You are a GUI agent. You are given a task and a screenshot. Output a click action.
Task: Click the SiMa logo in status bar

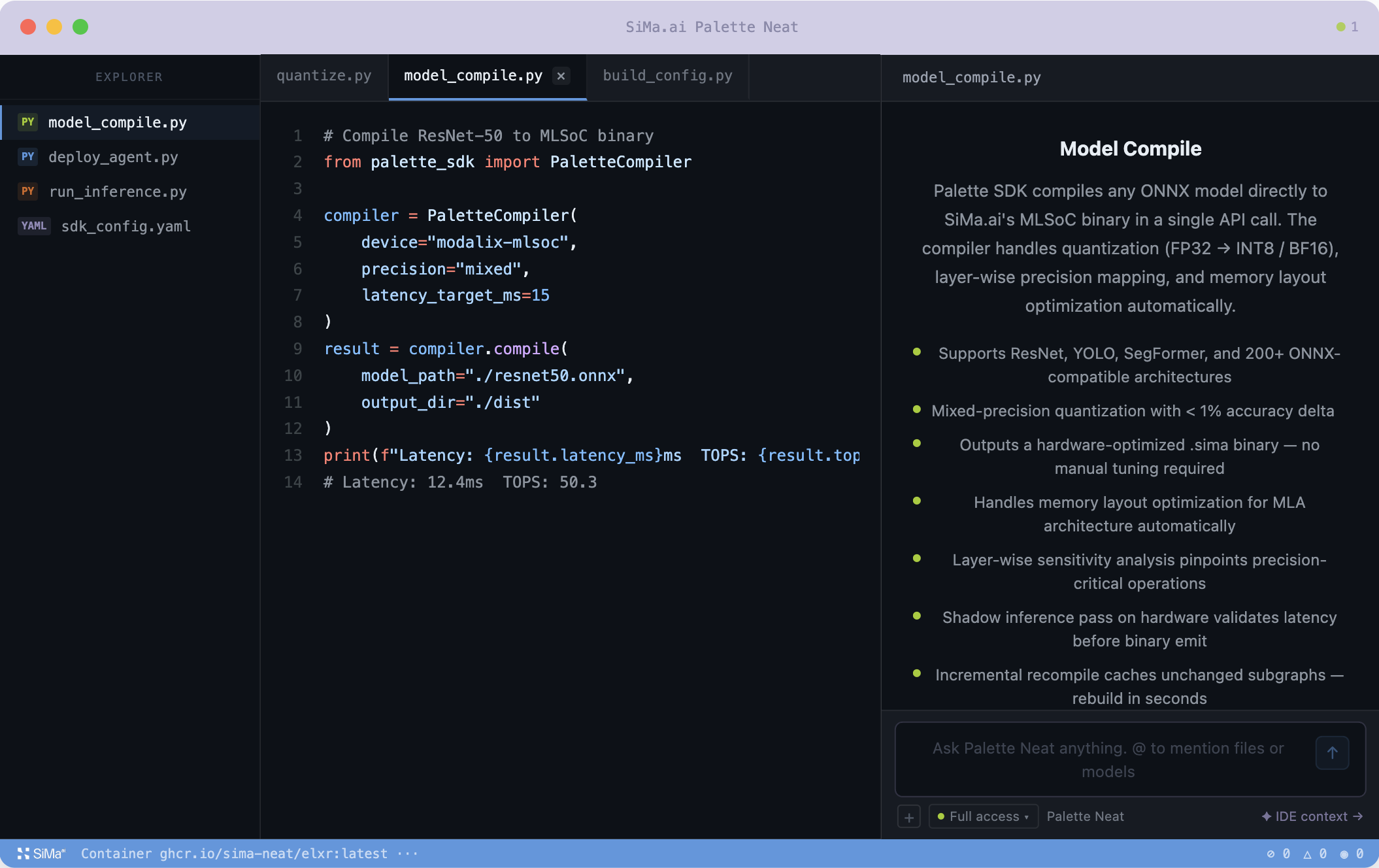coord(41,854)
